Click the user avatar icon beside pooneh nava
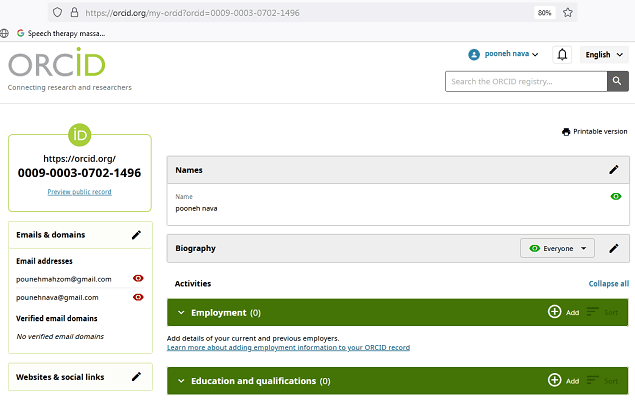The image size is (635, 400). coord(474,54)
